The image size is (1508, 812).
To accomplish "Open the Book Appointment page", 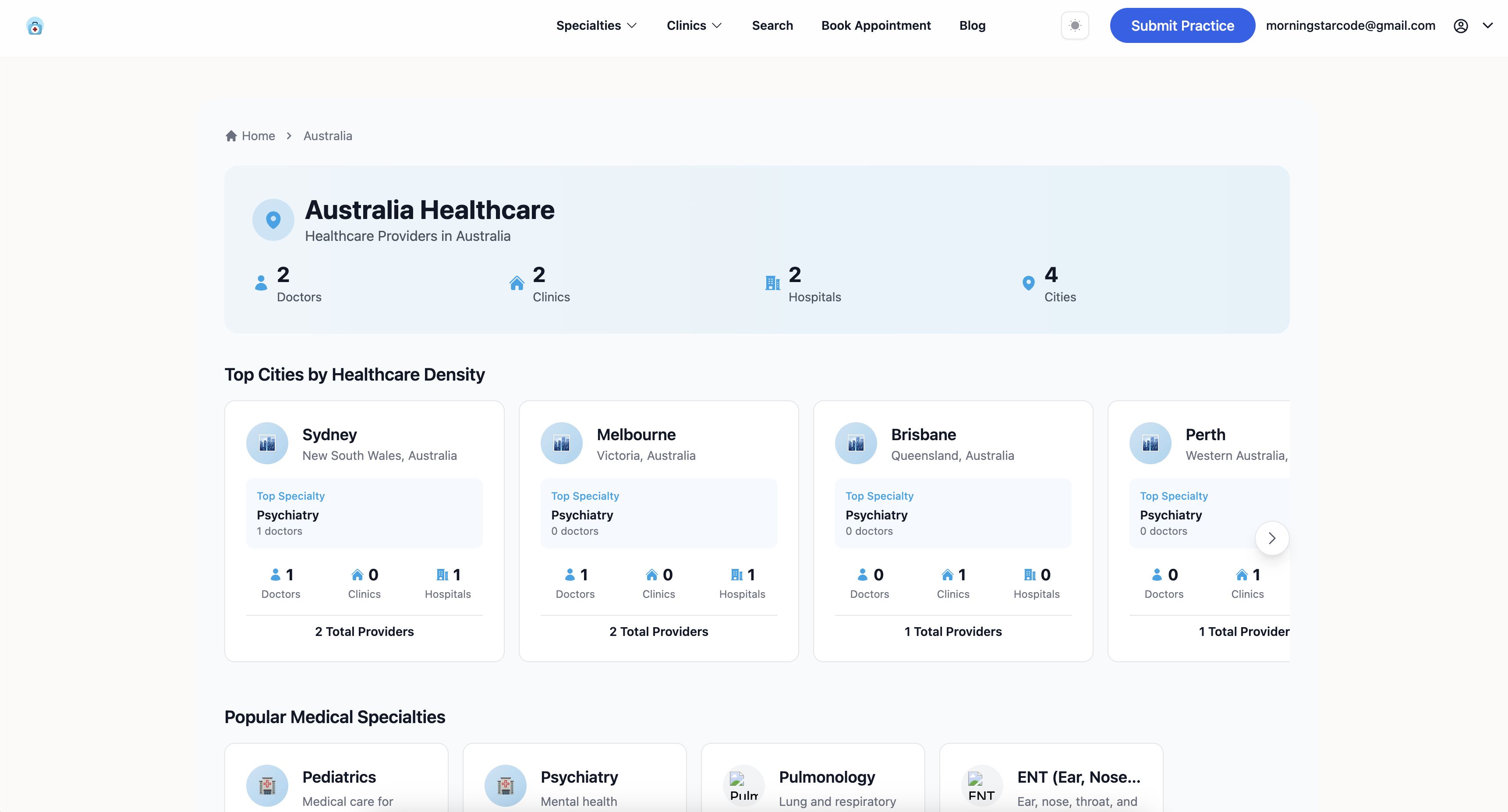I will coord(875,26).
